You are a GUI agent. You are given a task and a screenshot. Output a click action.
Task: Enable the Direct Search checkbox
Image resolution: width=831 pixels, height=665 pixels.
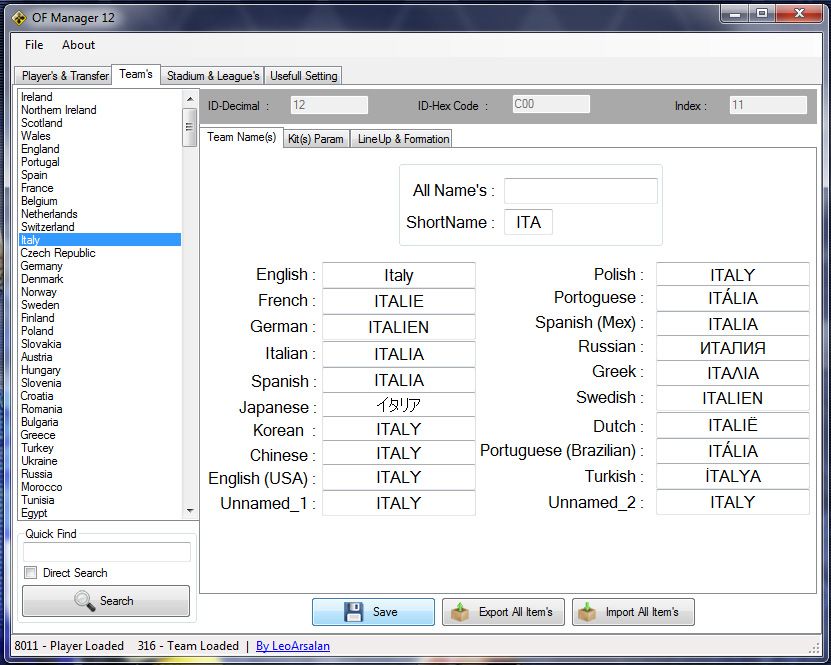pyautogui.click(x=32, y=573)
